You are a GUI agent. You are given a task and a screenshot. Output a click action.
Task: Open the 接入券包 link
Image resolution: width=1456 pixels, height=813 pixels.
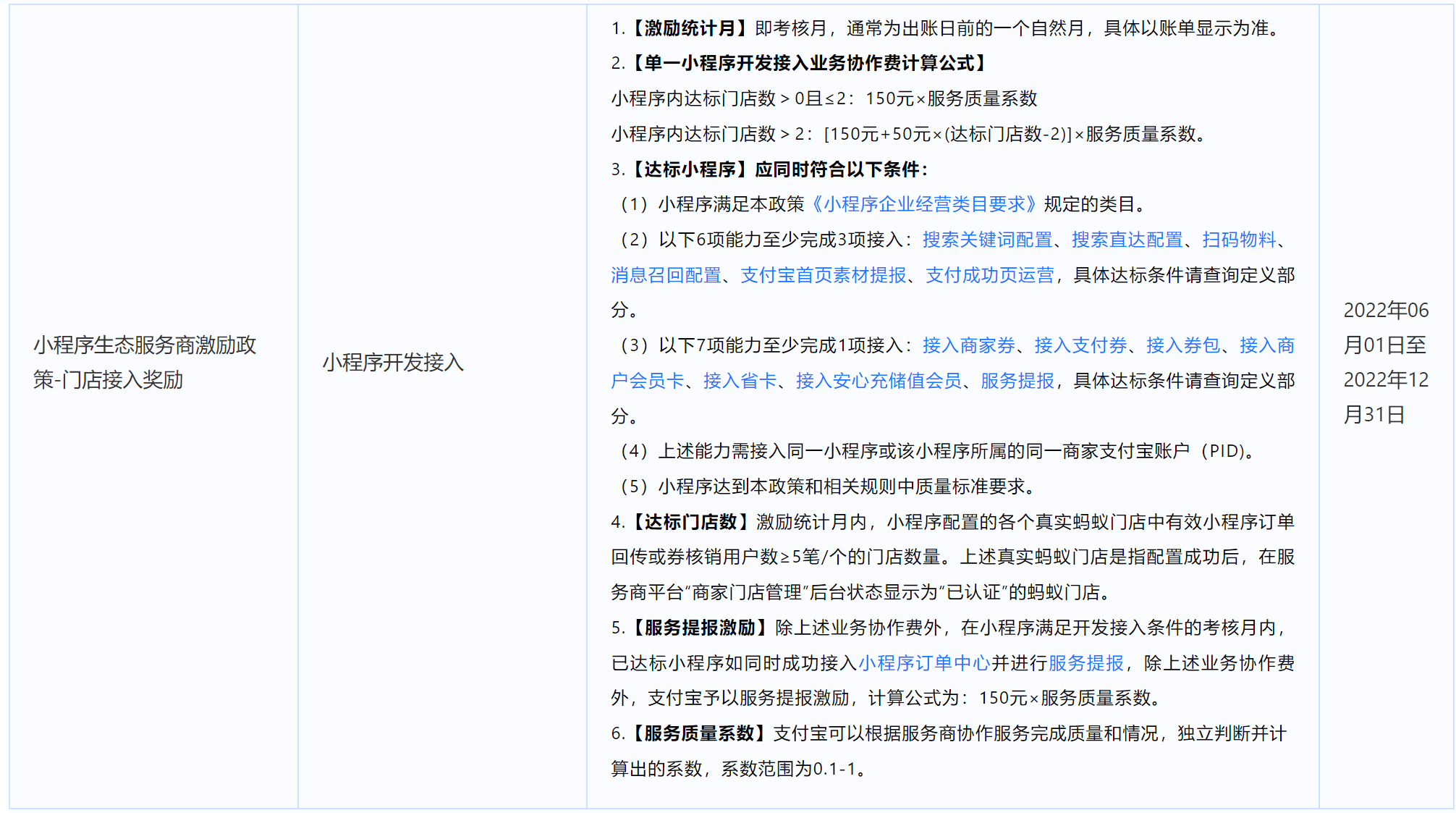tap(1183, 345)
